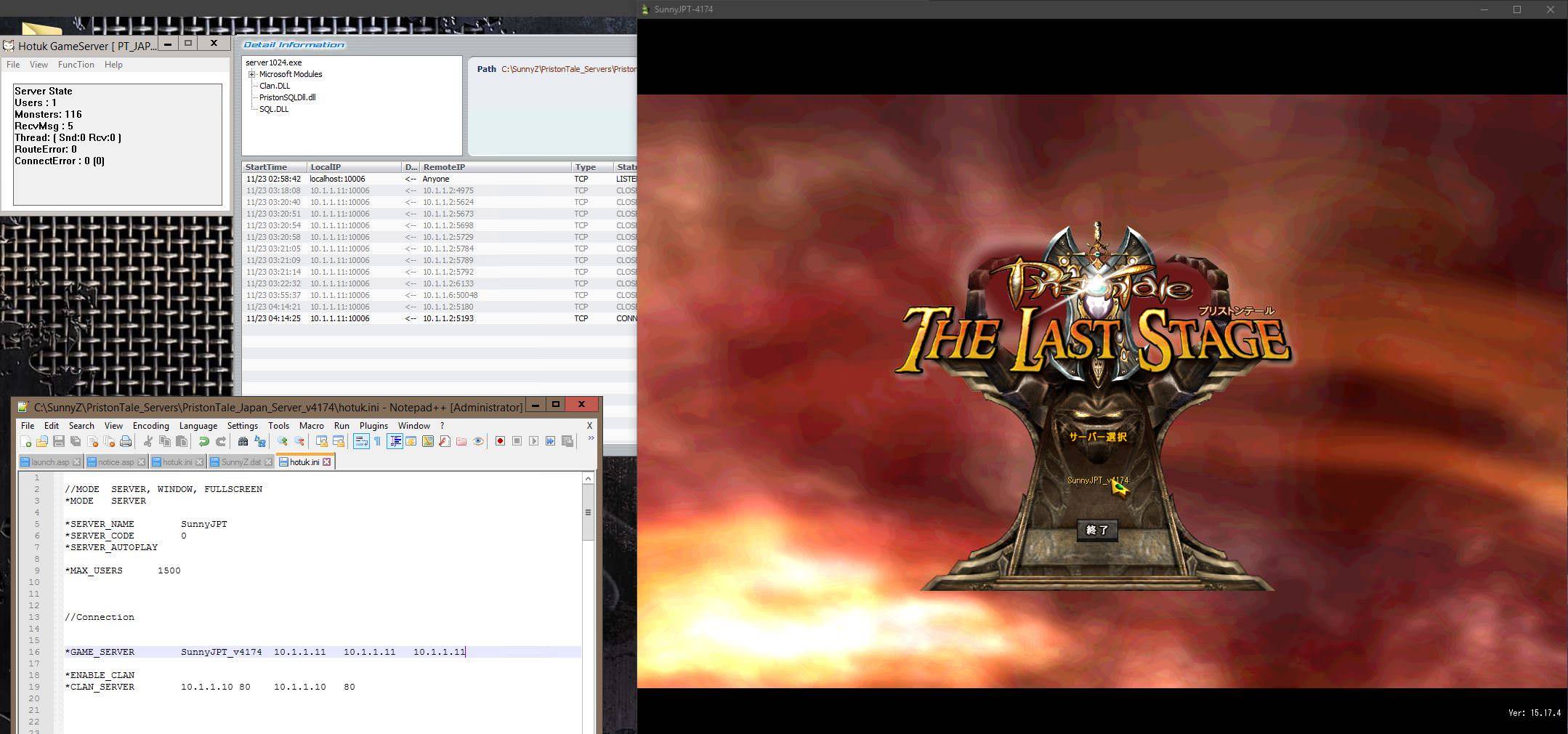Toggle the Monitoring eye icon in Notepad++
Image resolution: width=1568 pixels, height=734 pixels.
[478, 441]
